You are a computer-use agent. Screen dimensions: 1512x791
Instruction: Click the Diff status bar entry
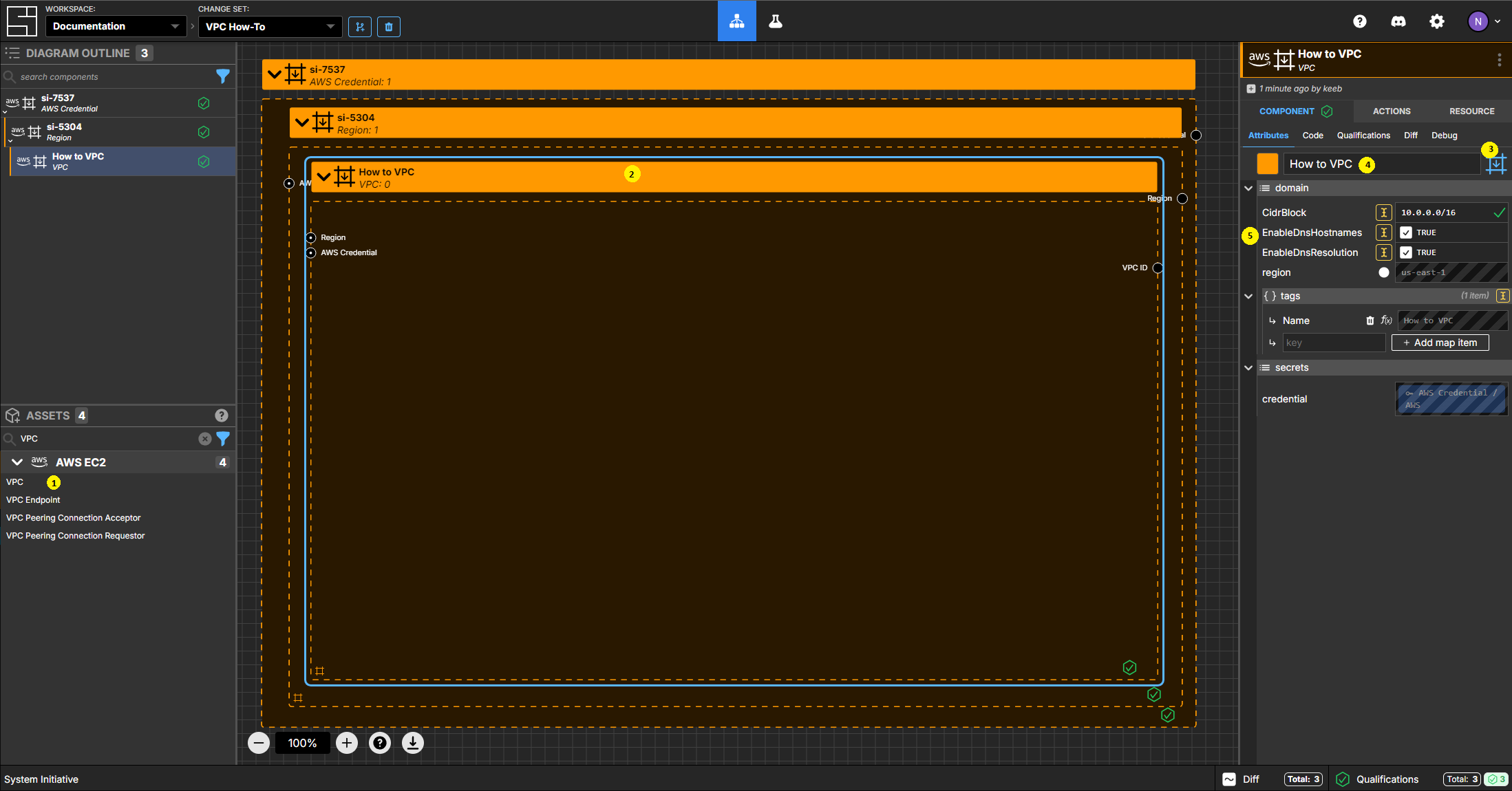click(x=1273, y=779)
